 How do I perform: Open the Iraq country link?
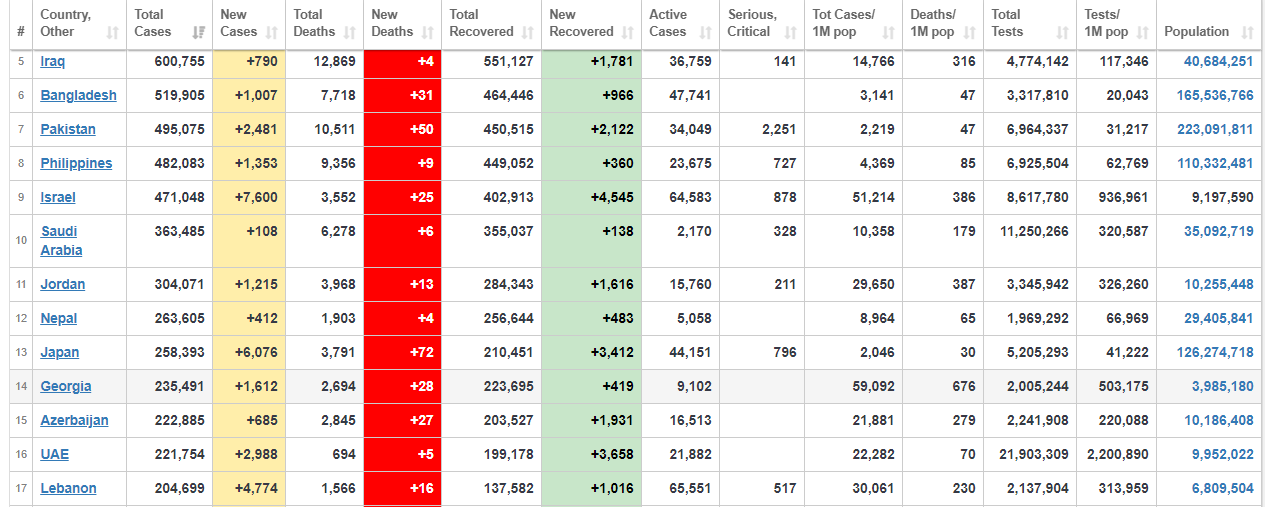click(x=53, y=61)
